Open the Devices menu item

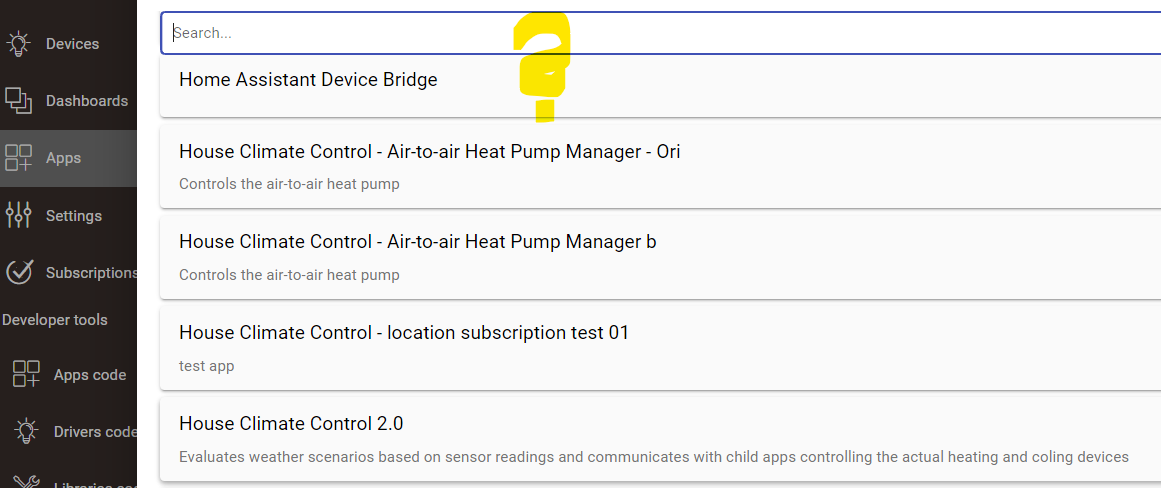click(72, 44)
